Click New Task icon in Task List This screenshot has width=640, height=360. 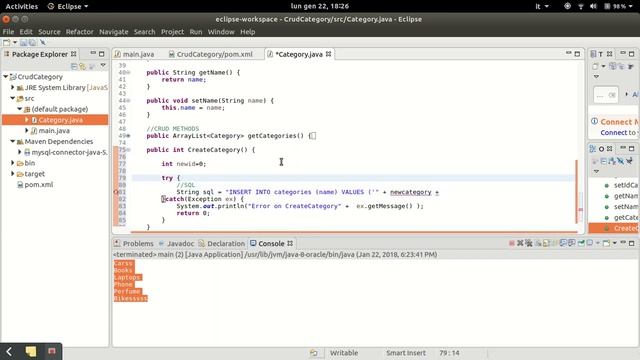click(x=596, y=67)
